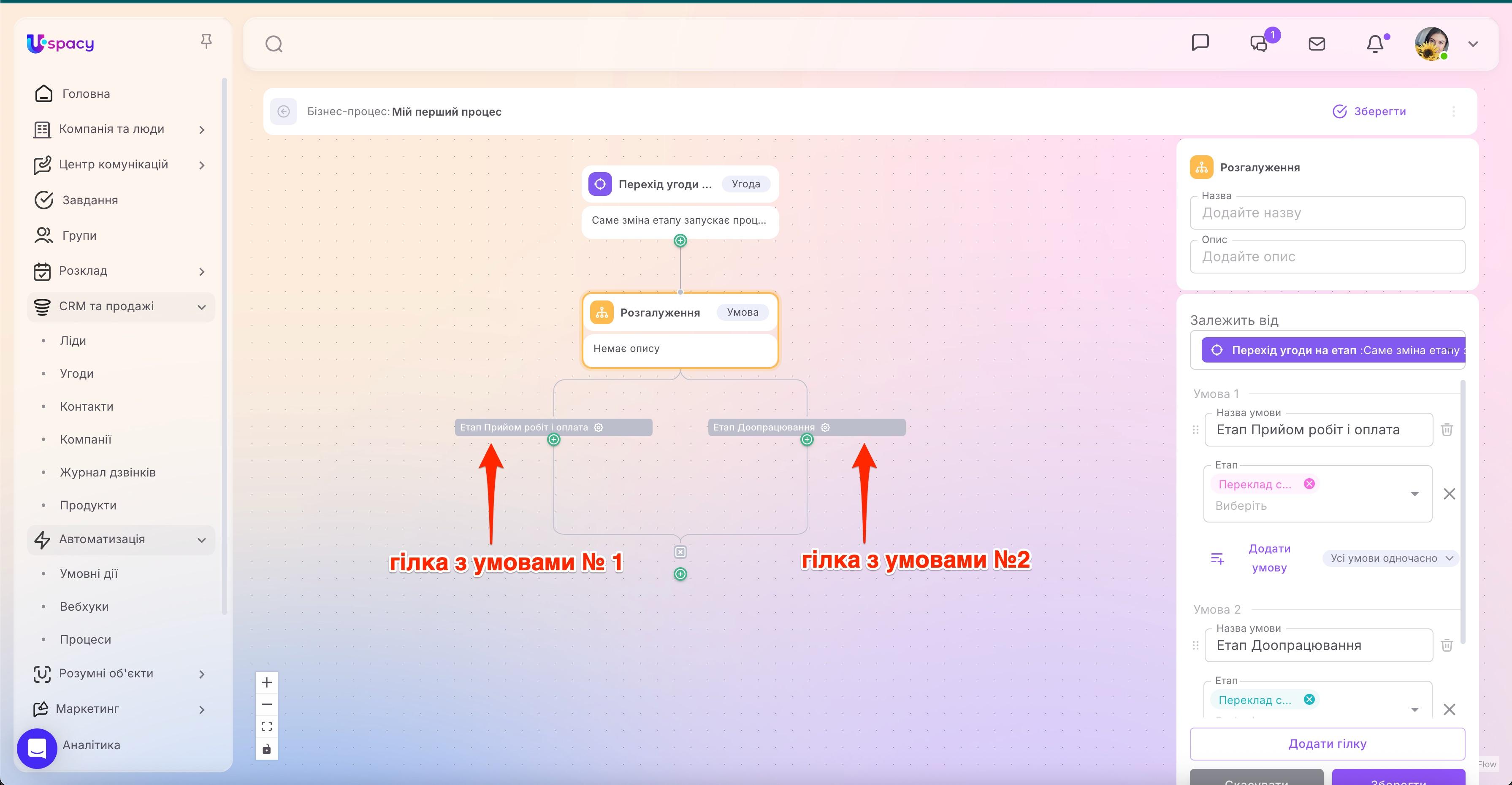Open Процеси under Автоматизація section
This screenshot has height=785, width=1512.
point(86,639)
